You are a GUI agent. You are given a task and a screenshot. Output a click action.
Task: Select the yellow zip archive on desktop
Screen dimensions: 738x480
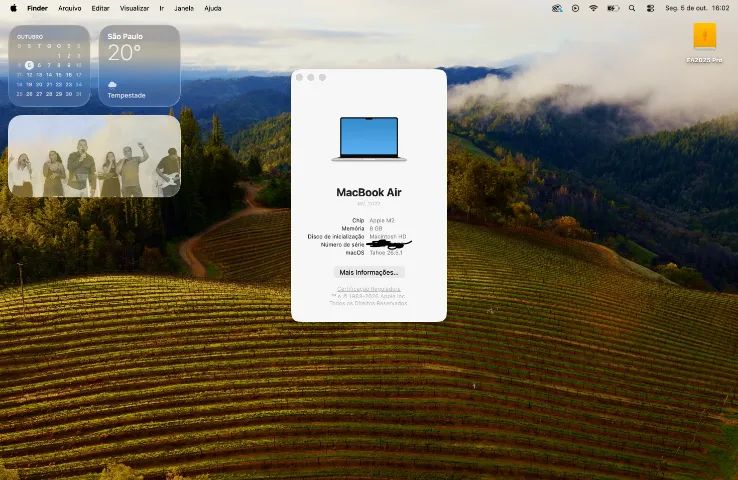(705, 36)
